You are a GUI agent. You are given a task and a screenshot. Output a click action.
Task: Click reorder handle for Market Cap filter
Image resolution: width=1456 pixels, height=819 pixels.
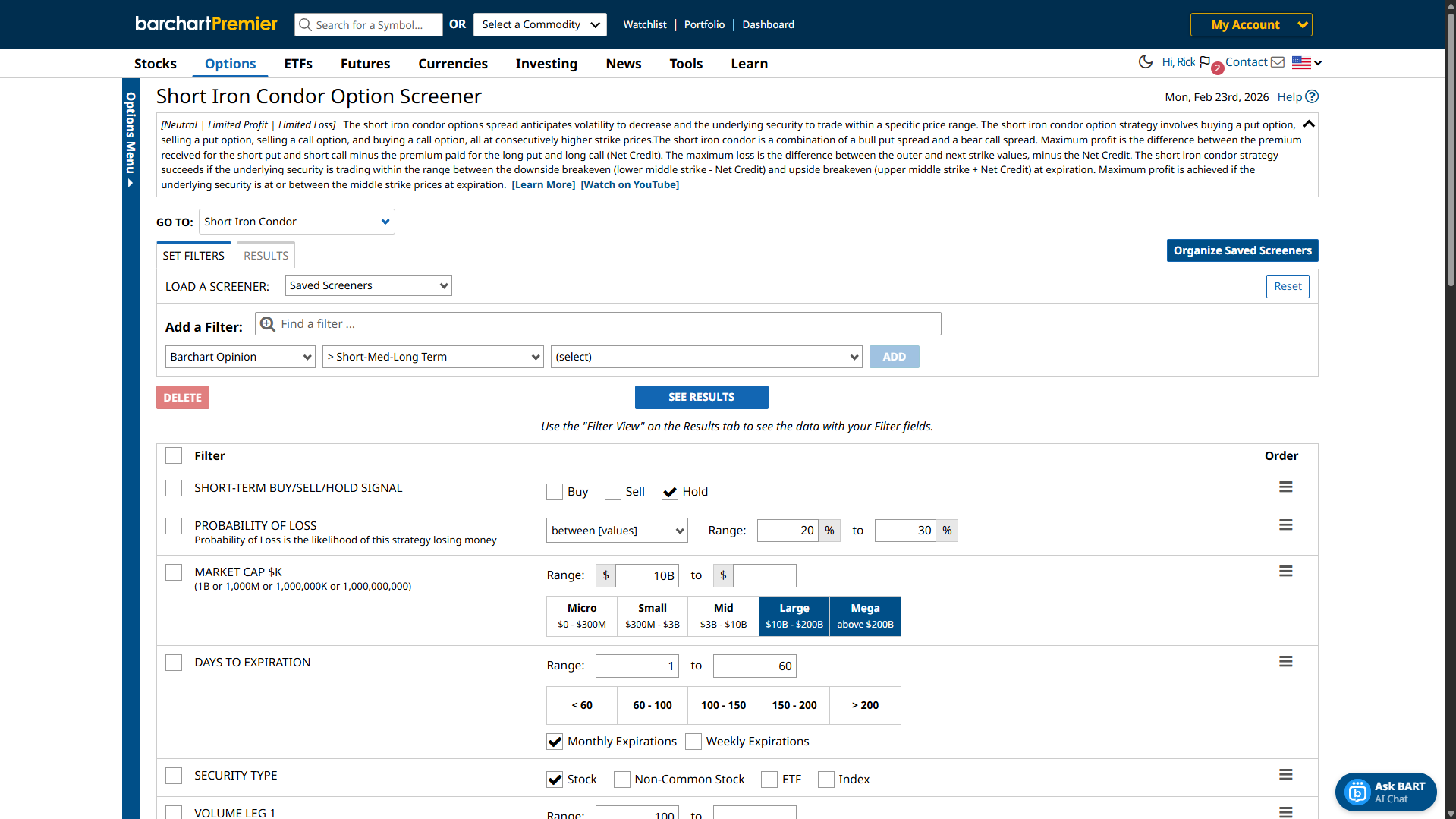point(1285,572)
